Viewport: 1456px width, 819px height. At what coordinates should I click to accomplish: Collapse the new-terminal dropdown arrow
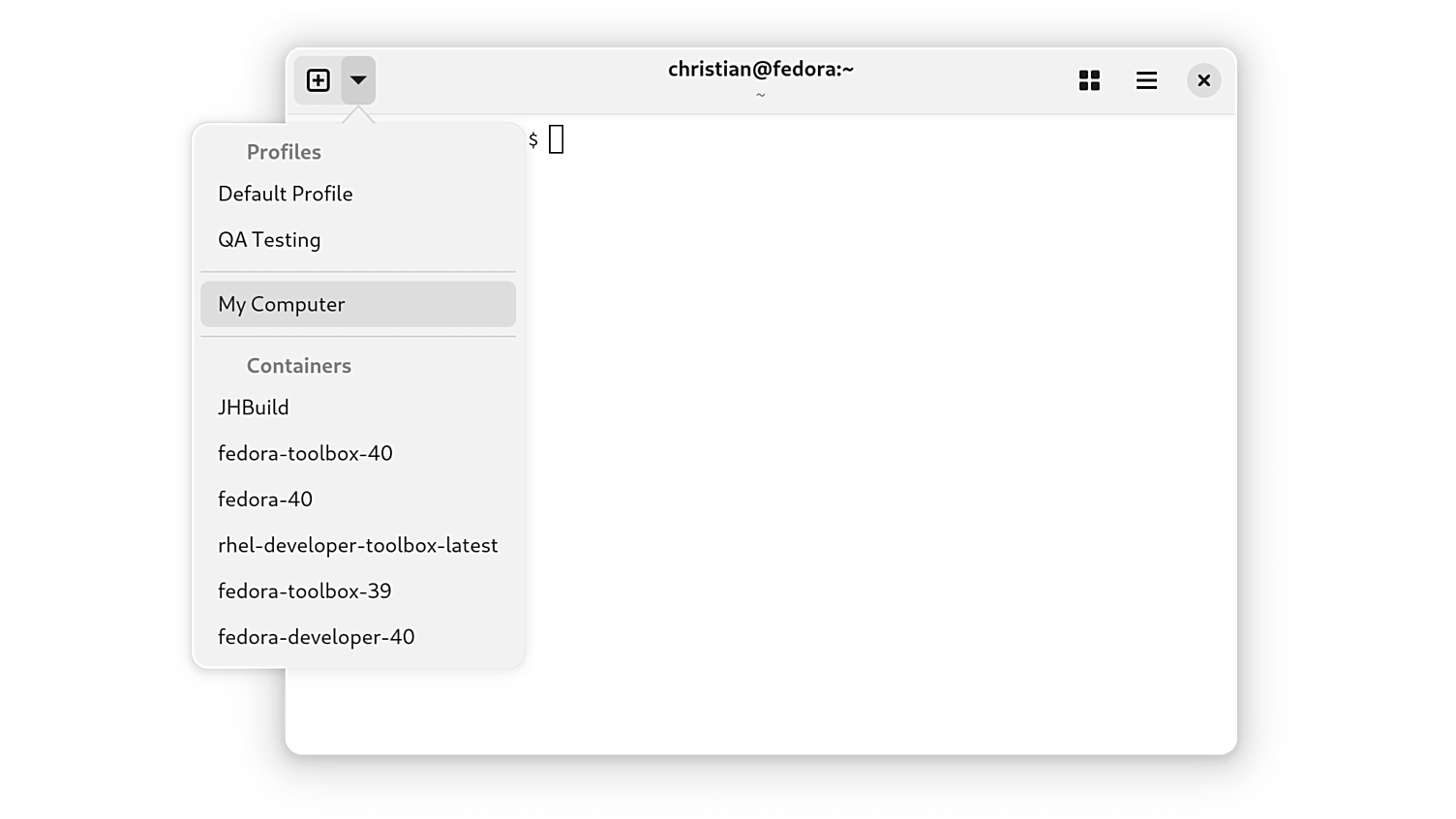[x=358, y=80]
